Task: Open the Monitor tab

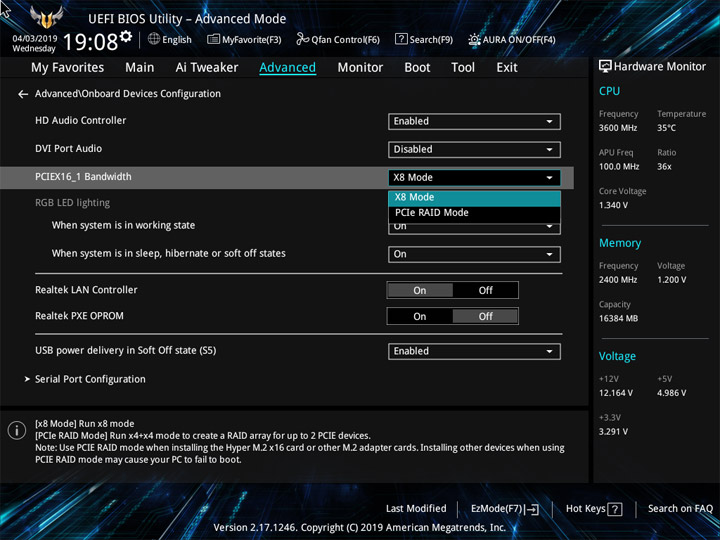Action: tap(360, 68)
